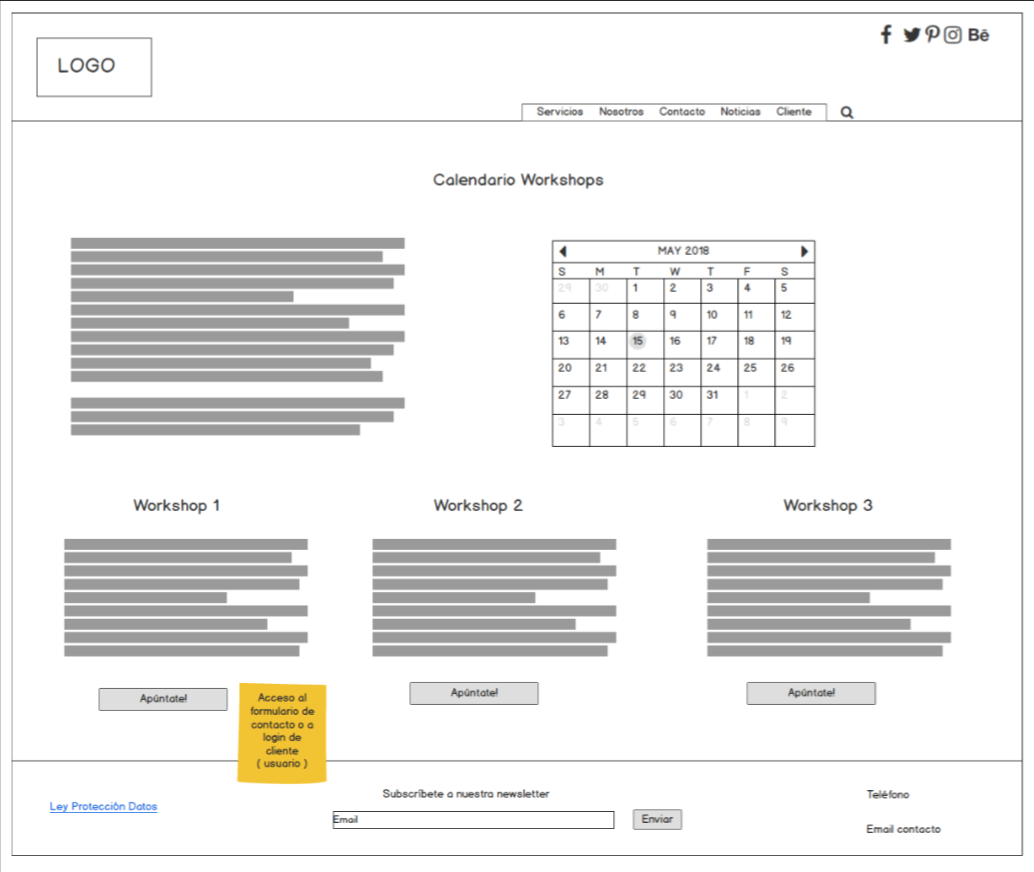Click Subscríbete a nuestra newsletter label
This screenshot has width=1034, height=872.
coord(466,794)
